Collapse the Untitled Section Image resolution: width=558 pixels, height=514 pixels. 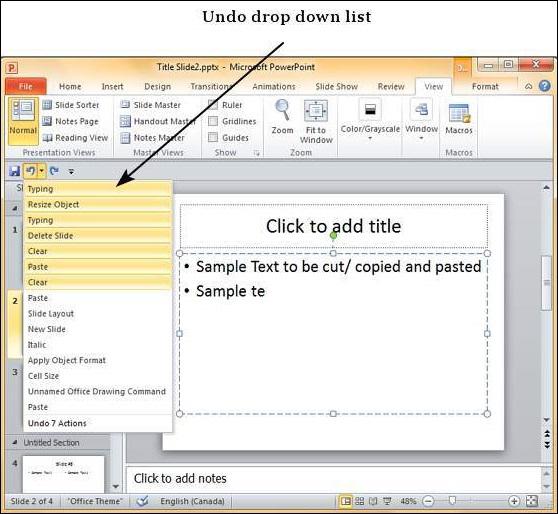pyautogui.click(x=14, y=442)
